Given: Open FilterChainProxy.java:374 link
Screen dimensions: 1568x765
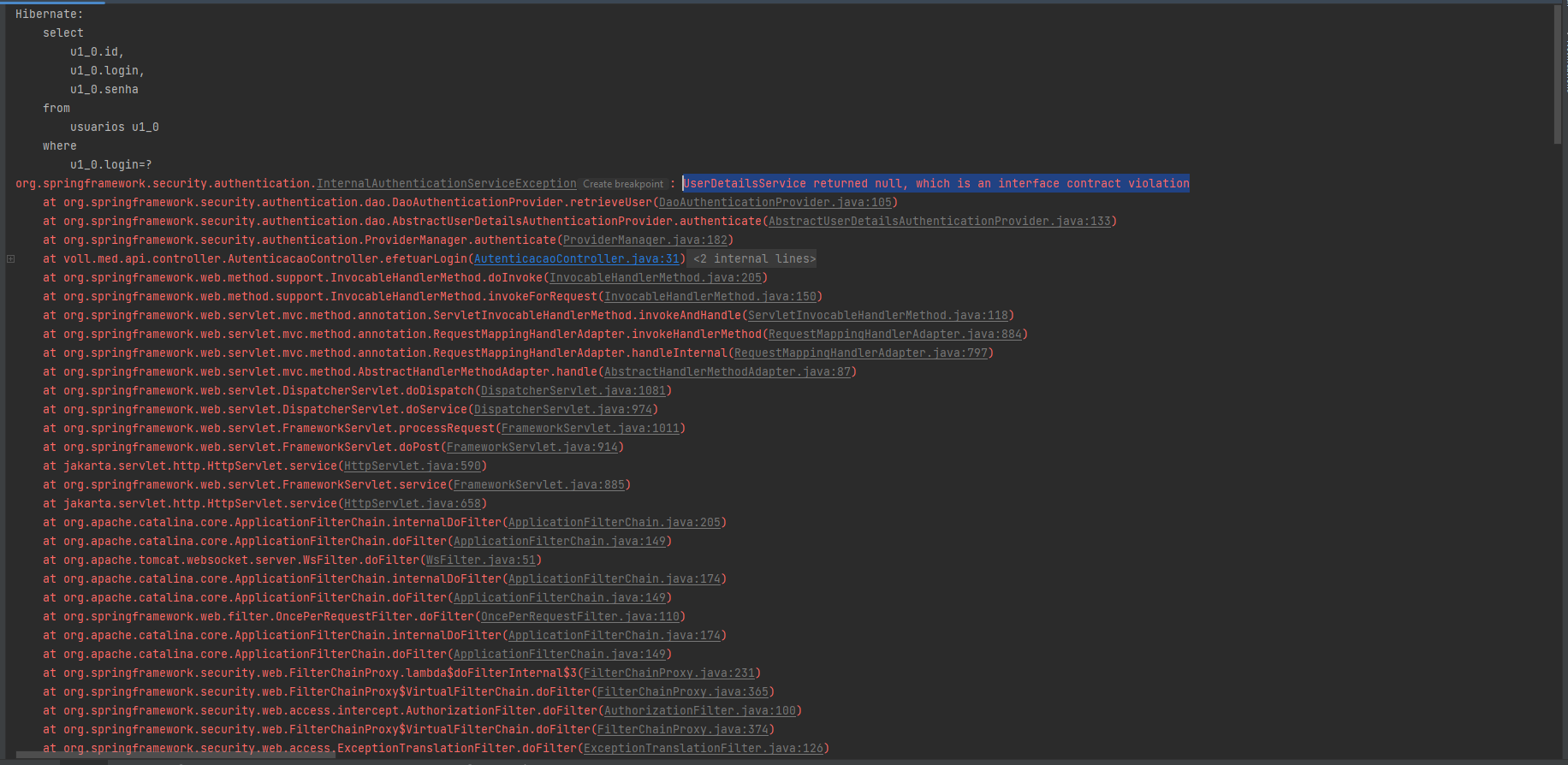Looking at the screenshot, I should (683, 729).
